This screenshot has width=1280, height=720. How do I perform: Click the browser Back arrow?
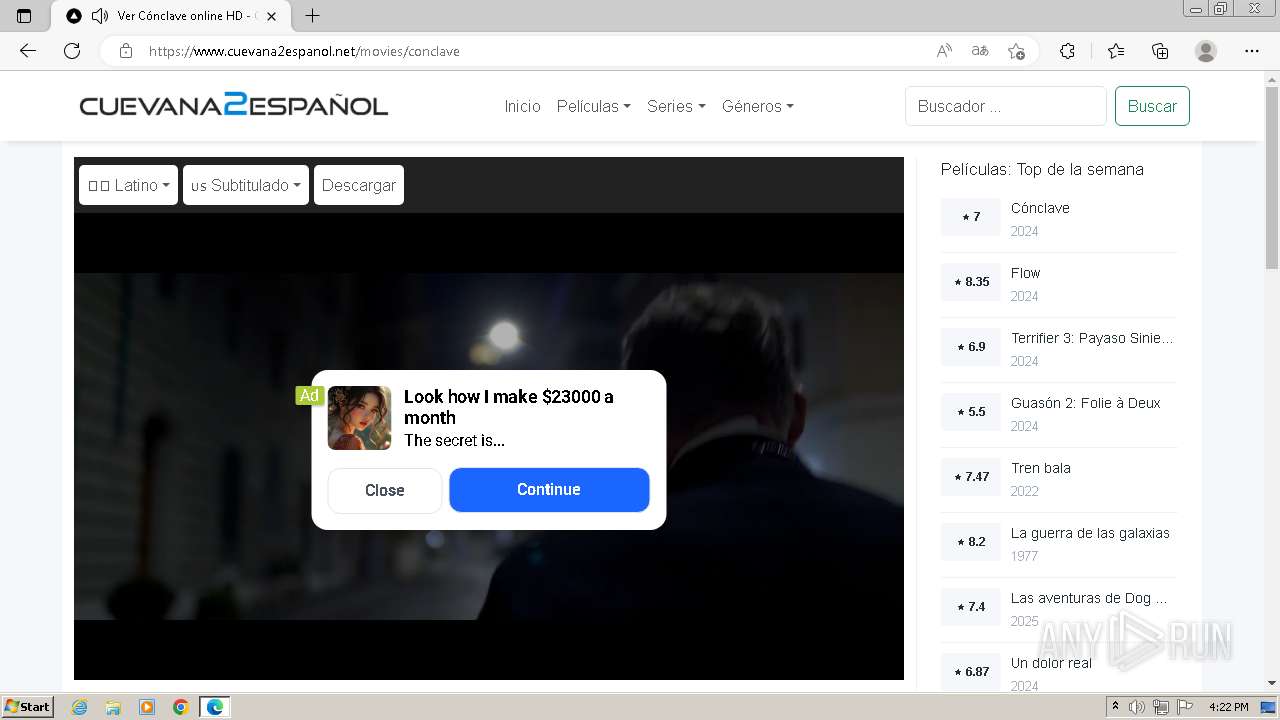(x=28, y=51)
